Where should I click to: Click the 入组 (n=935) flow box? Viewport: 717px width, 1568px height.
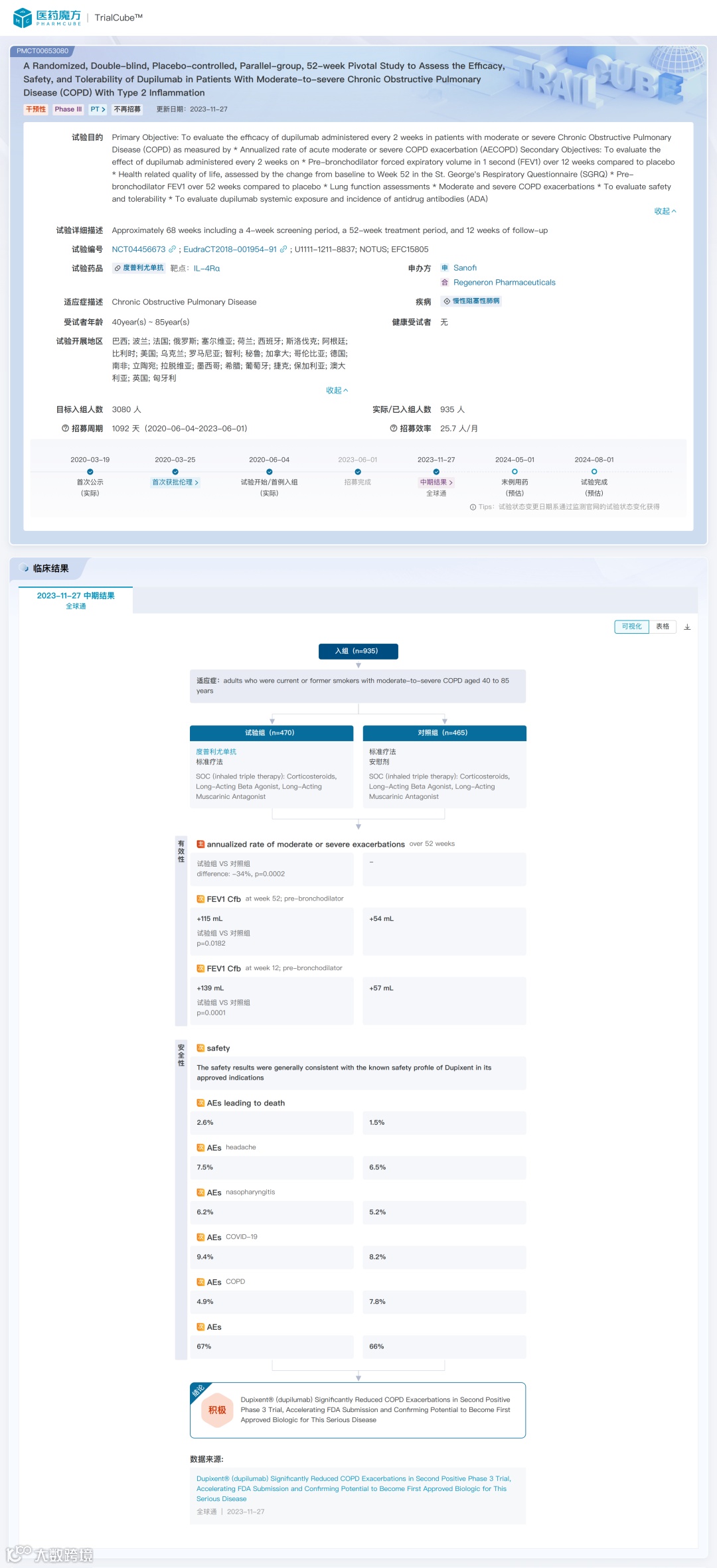point(358,651)
